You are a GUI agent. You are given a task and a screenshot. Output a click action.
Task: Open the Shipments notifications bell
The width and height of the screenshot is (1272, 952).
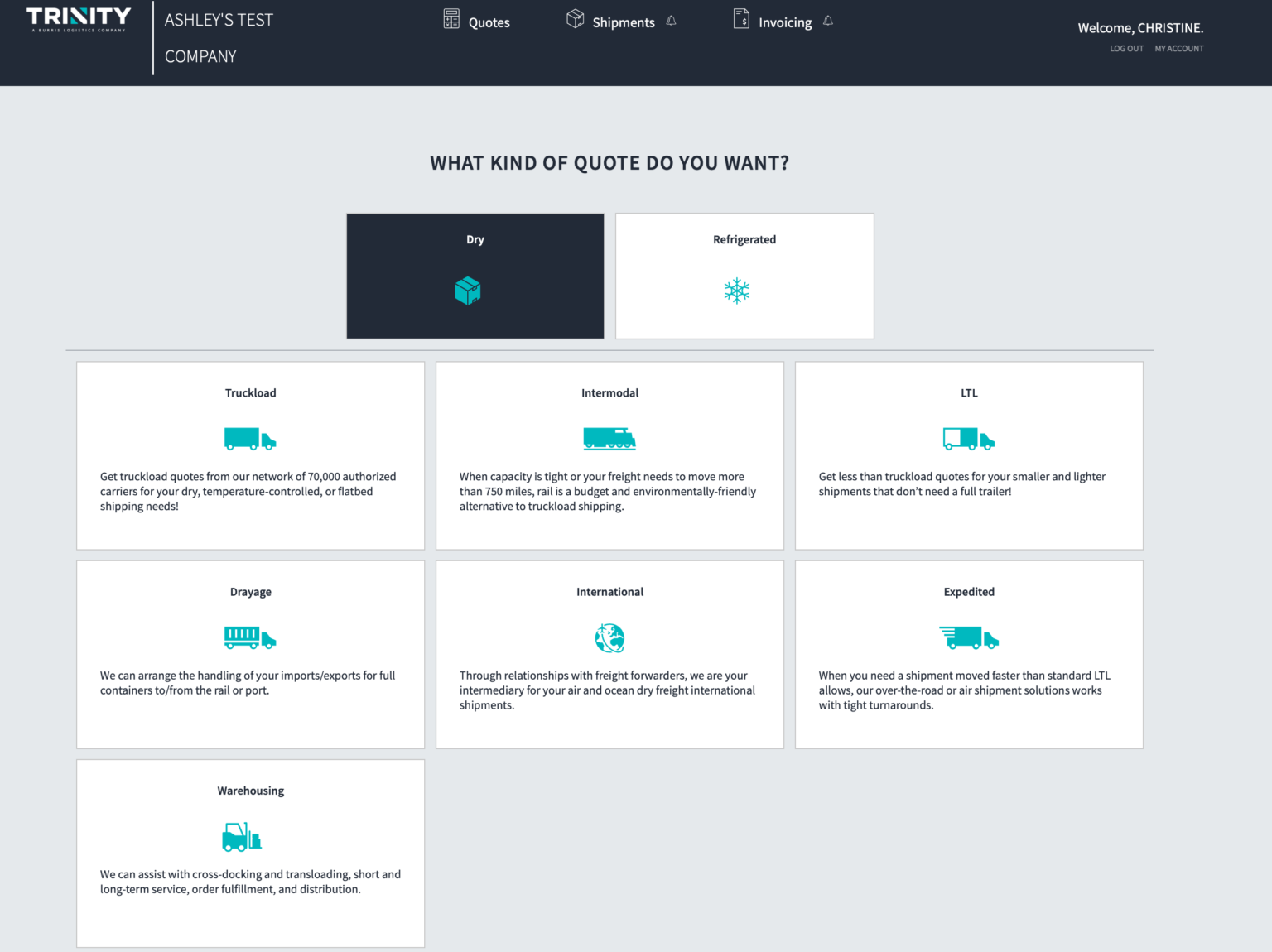(671, 20)
